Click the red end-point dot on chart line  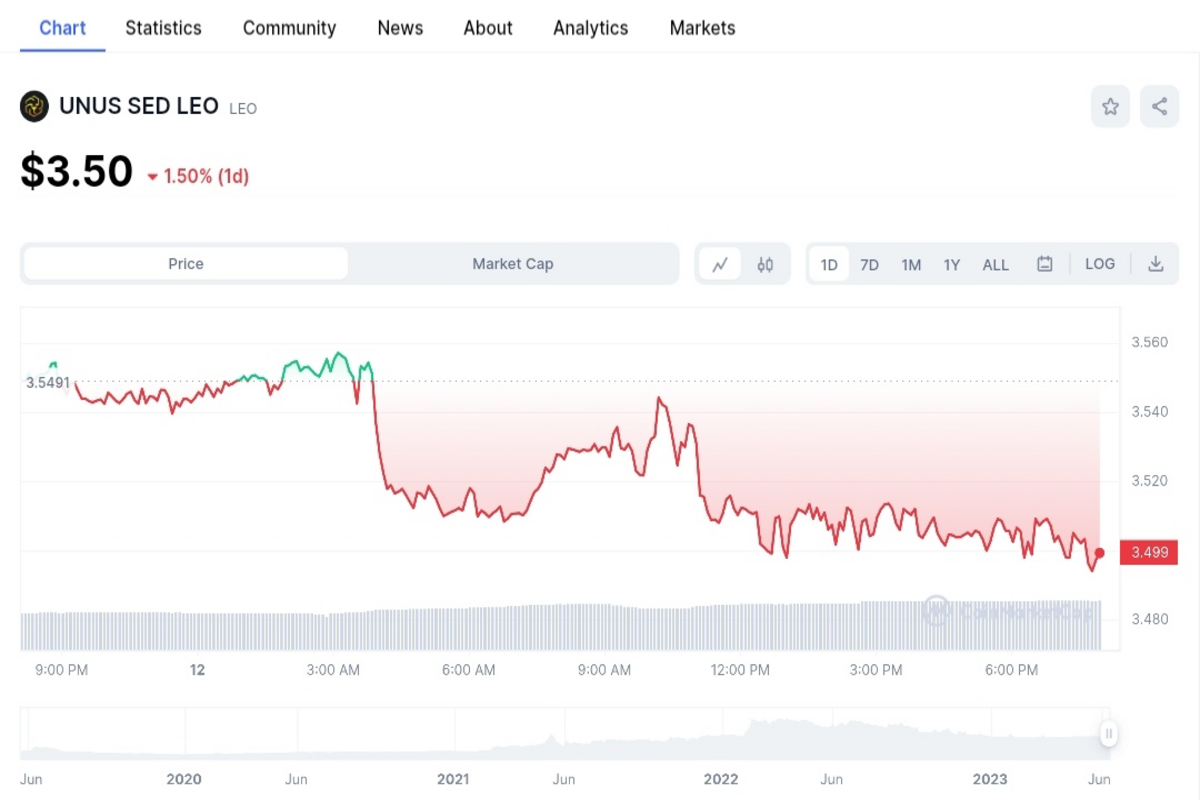tap(1100, 553)
